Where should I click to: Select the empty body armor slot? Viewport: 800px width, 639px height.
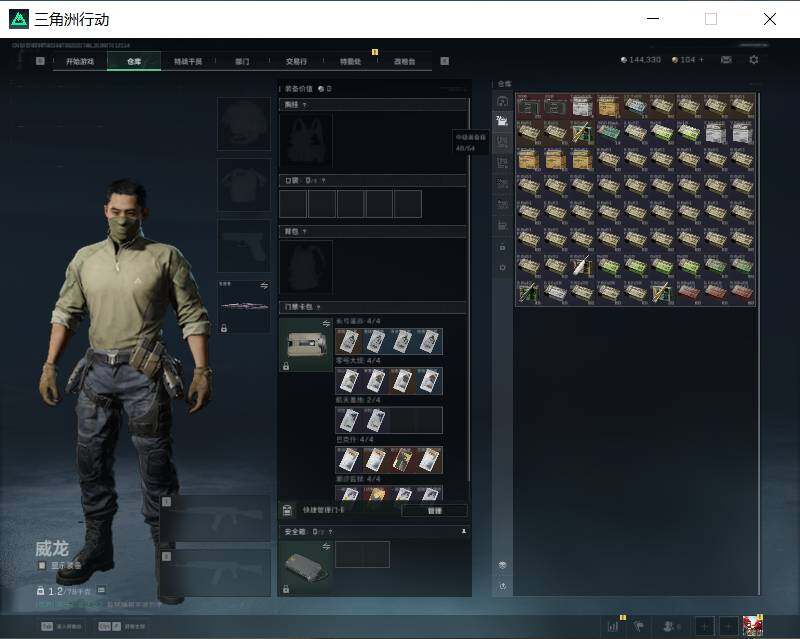pyautogui.click(x=244, y=185)
